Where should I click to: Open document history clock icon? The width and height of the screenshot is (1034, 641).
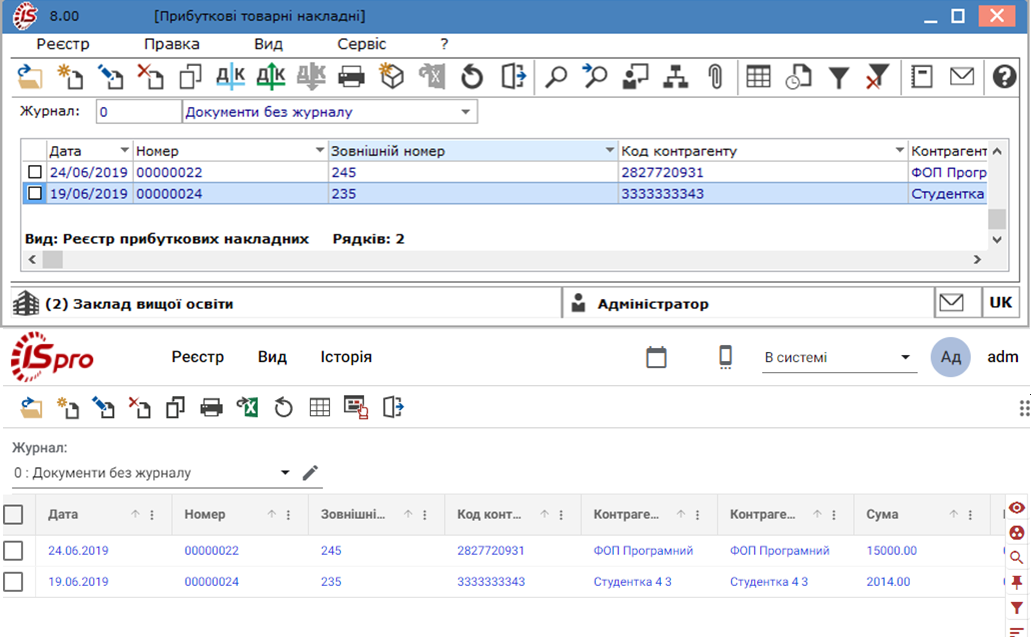(x=799, y=77)
